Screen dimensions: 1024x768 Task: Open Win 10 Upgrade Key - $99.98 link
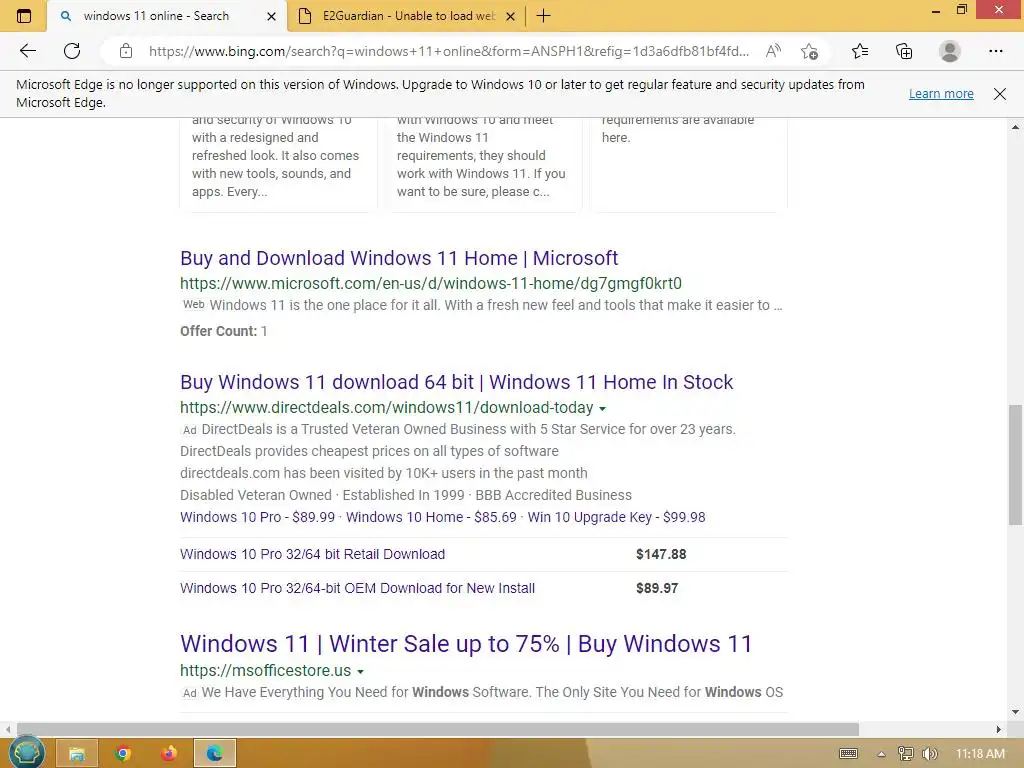pos(616,517)
